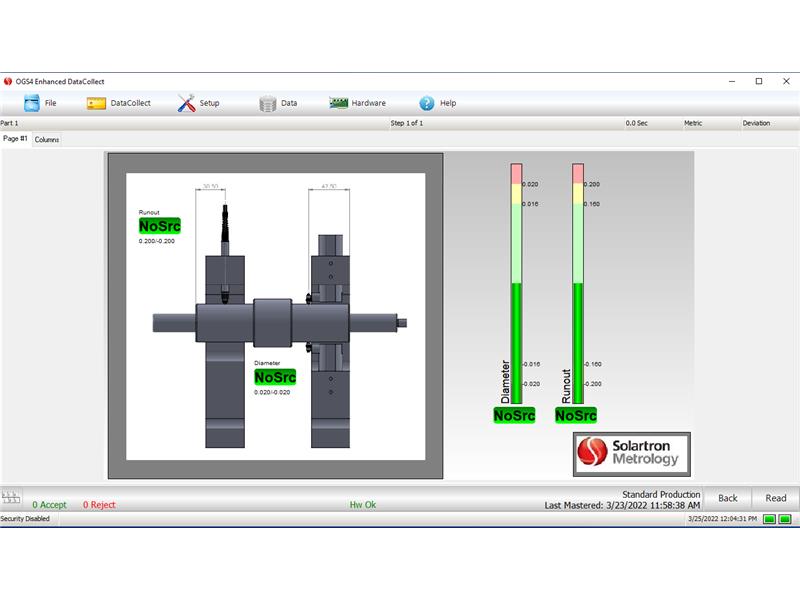
Task: Click the Diameter NoSrc value in the diagram
Action: tap(275, 377)
